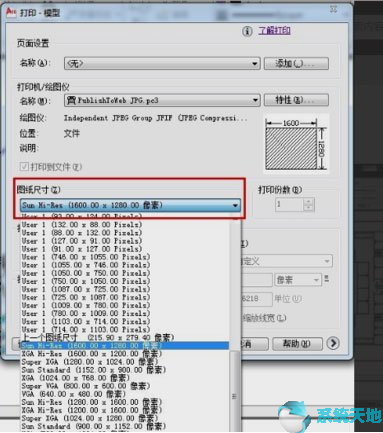Select XGA Hi-Res (1200.00 x 1600.00 像素)
This screenshot has width=383, height=433.
125,410
